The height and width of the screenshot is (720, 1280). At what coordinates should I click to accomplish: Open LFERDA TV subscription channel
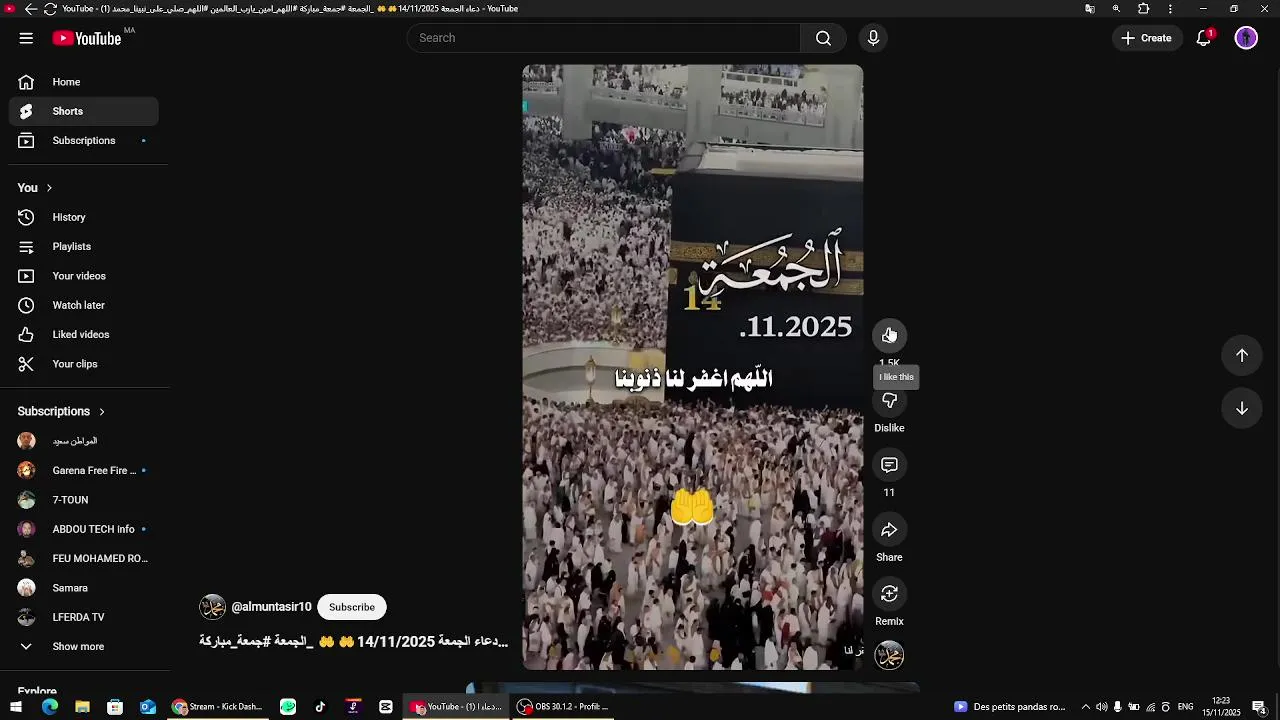pyautogui.click(x=84, y=617)
